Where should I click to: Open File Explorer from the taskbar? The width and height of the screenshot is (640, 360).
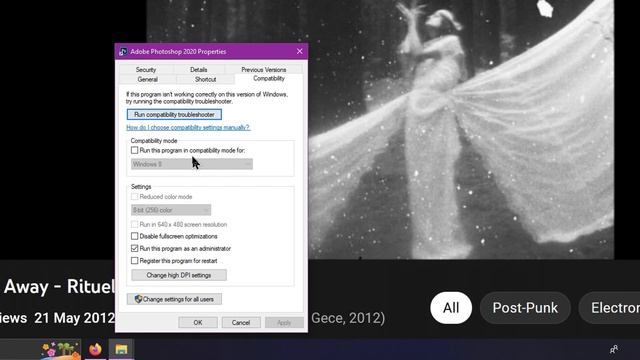121,349
